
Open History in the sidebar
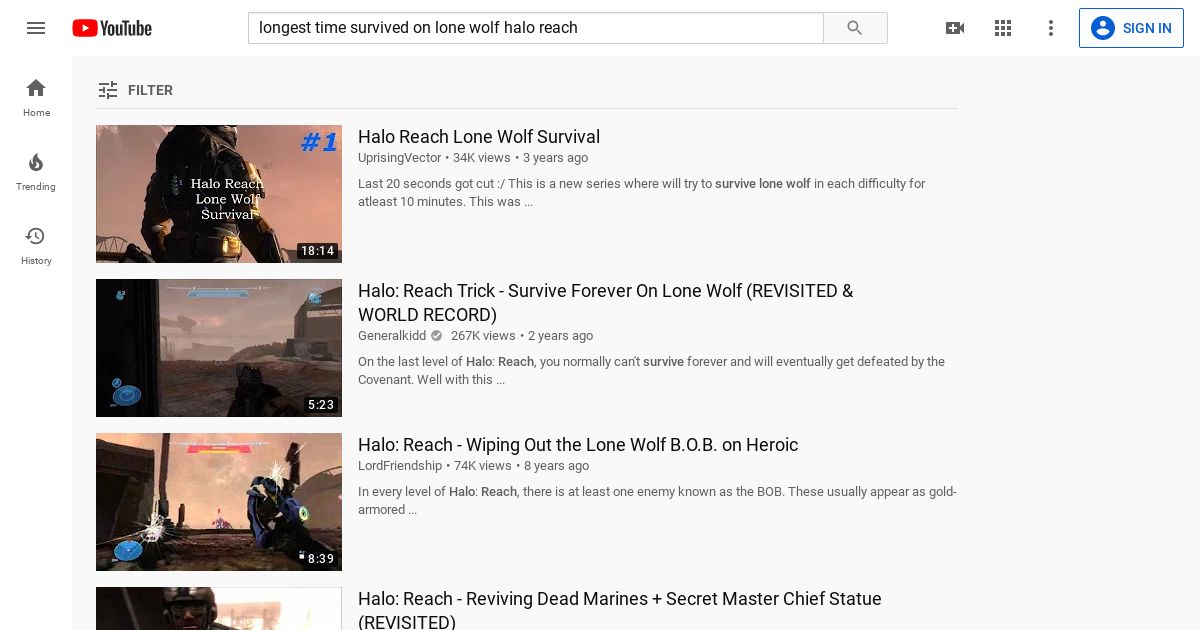36,245
